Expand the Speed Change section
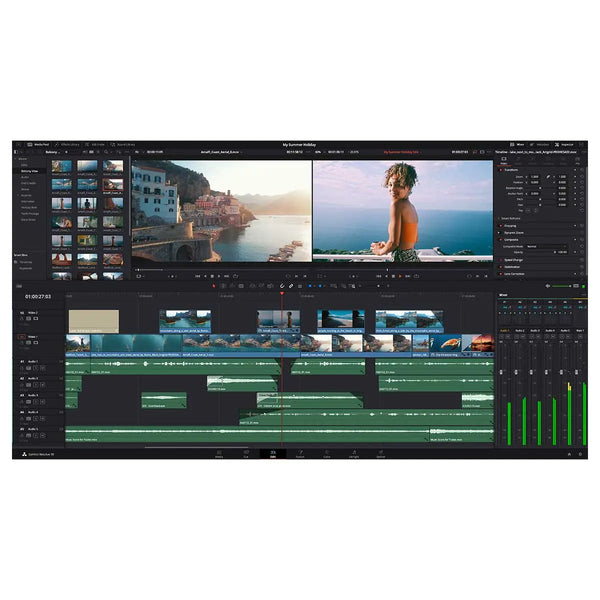The width and height of the screenshot is (600, 600). coord(513,260)
